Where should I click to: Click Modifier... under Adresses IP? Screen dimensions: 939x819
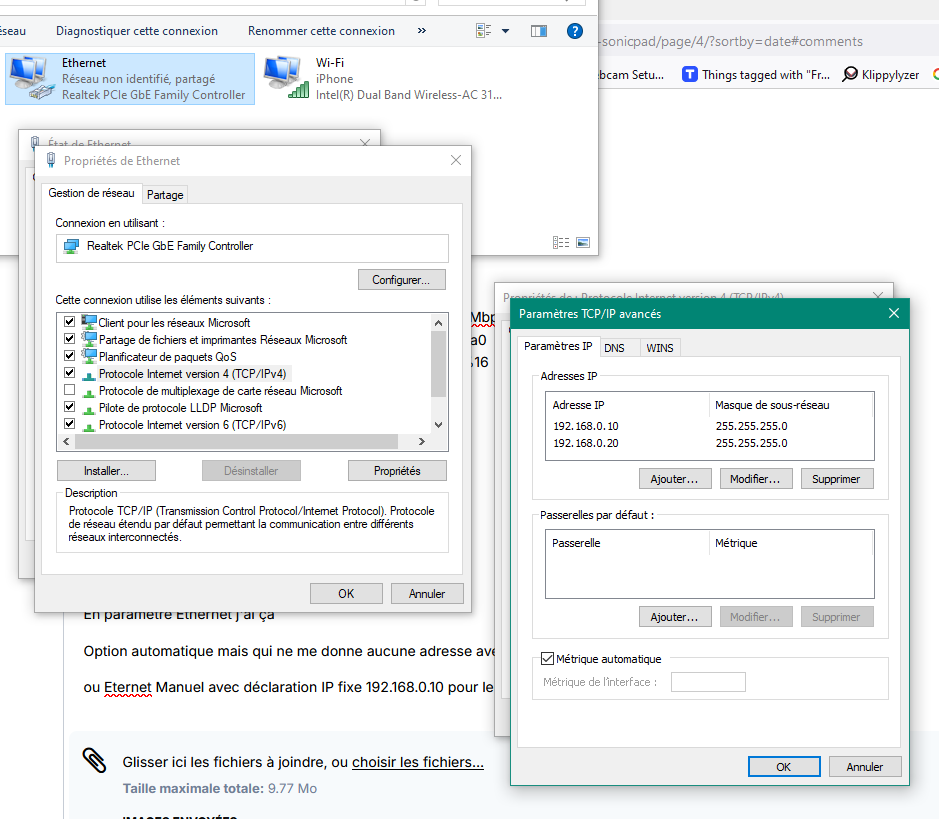pos(756,480)
